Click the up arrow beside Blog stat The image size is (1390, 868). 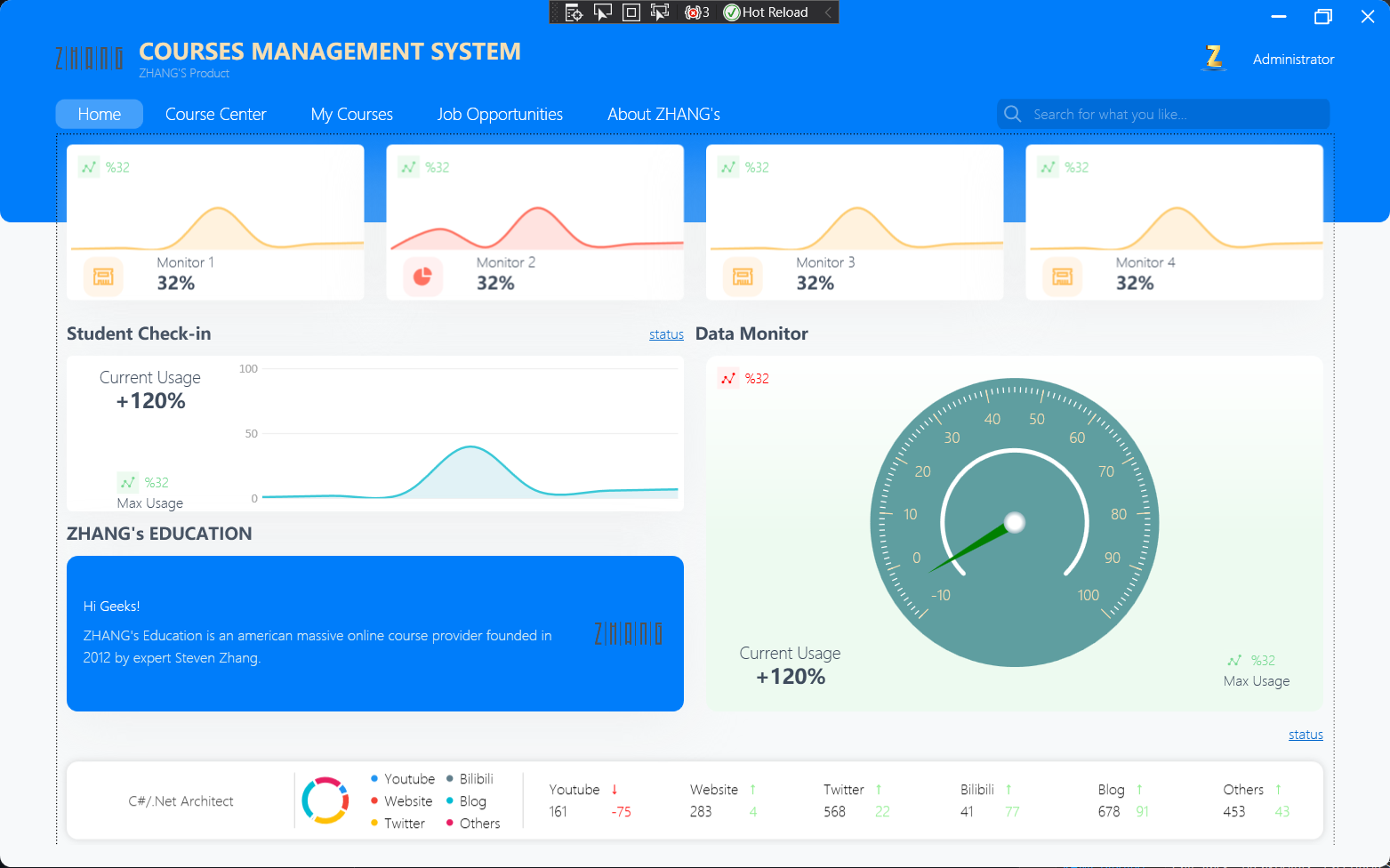1139,790
